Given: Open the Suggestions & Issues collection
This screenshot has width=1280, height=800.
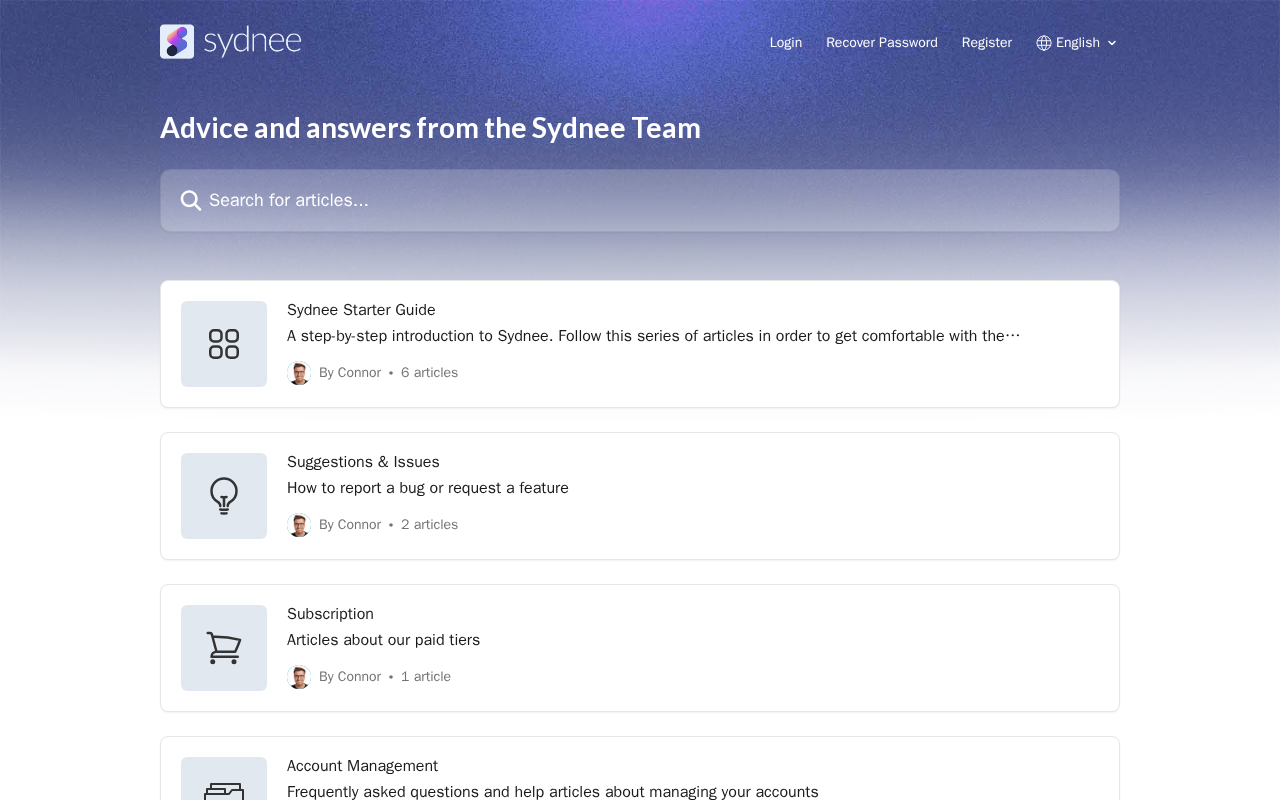Looking at the screenshot, I should (363, 462).
